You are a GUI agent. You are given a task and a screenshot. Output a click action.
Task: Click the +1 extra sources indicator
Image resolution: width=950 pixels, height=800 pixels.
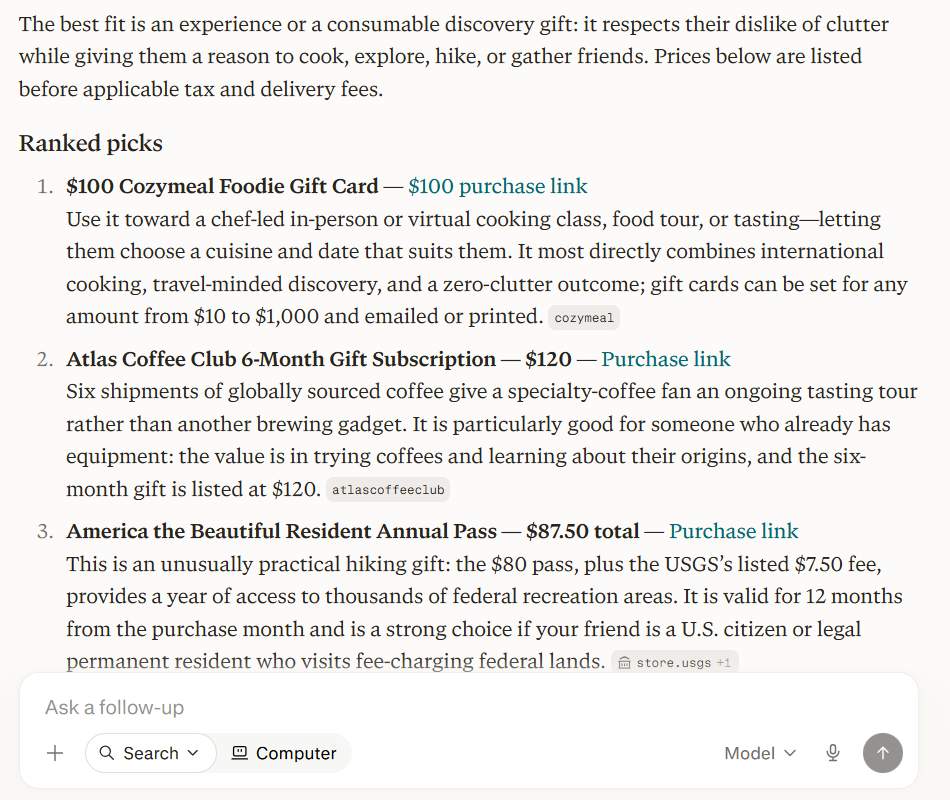click(723, 663)
